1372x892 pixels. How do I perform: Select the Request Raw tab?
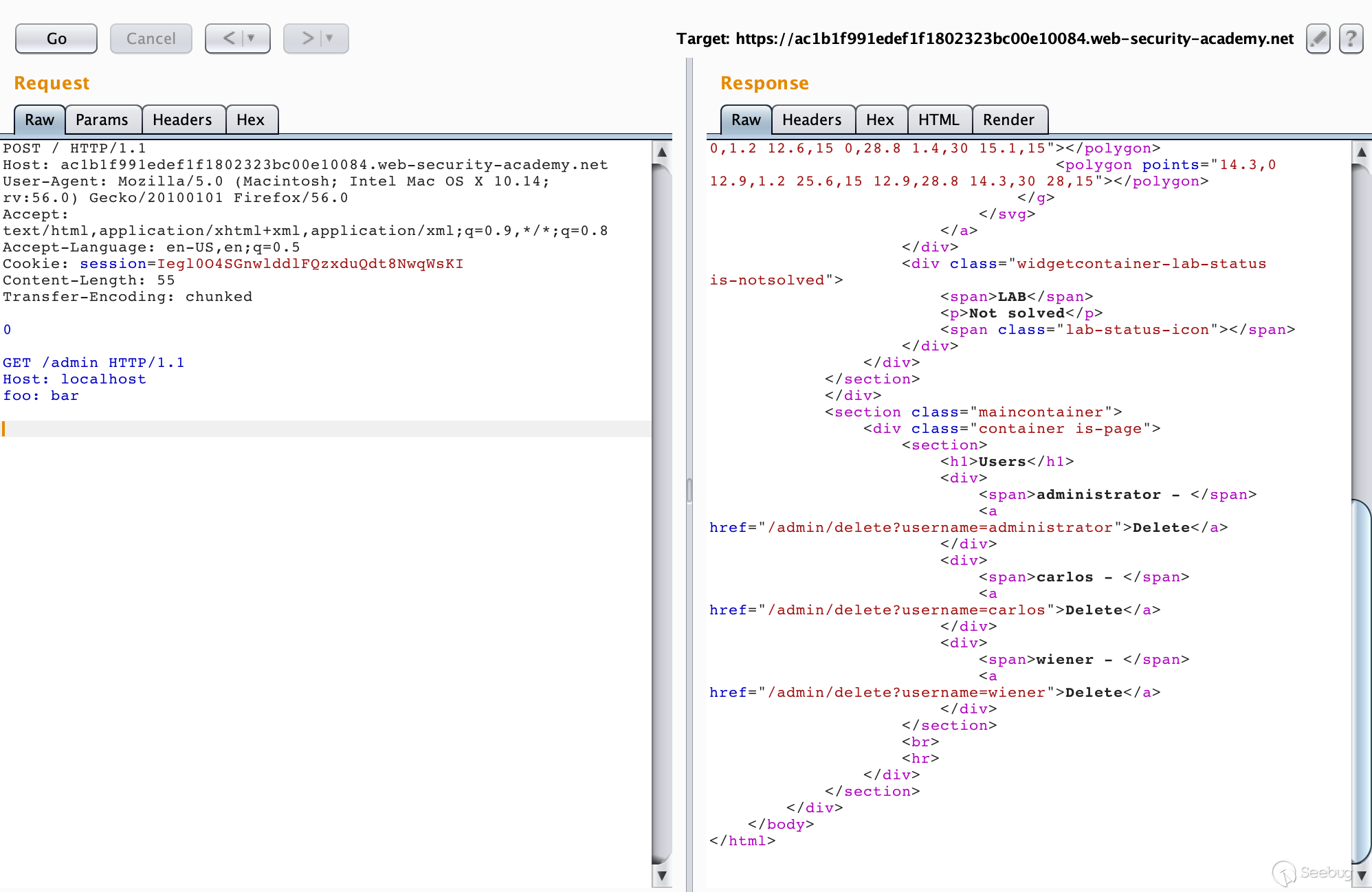click(39, 120)
